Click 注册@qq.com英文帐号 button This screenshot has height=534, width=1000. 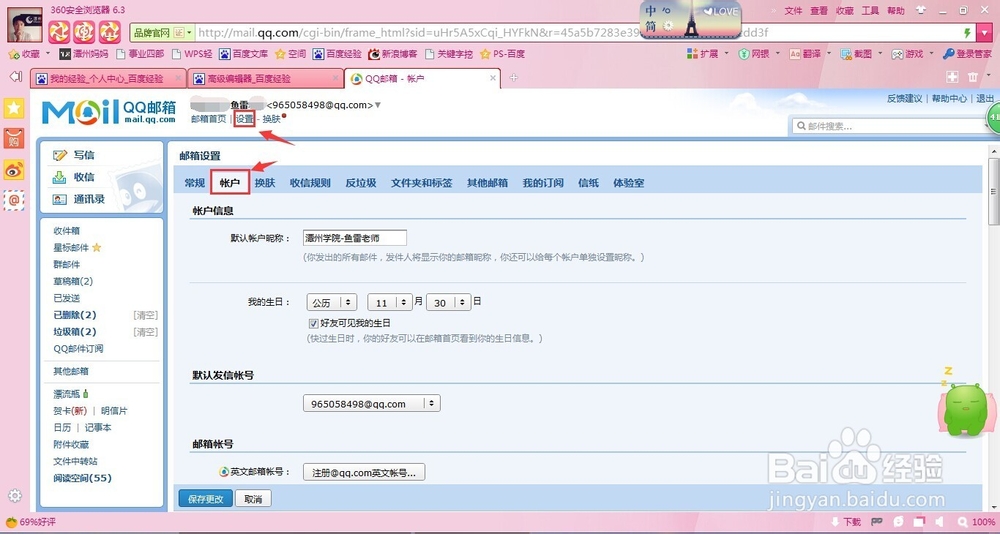(x=364, y=473)
